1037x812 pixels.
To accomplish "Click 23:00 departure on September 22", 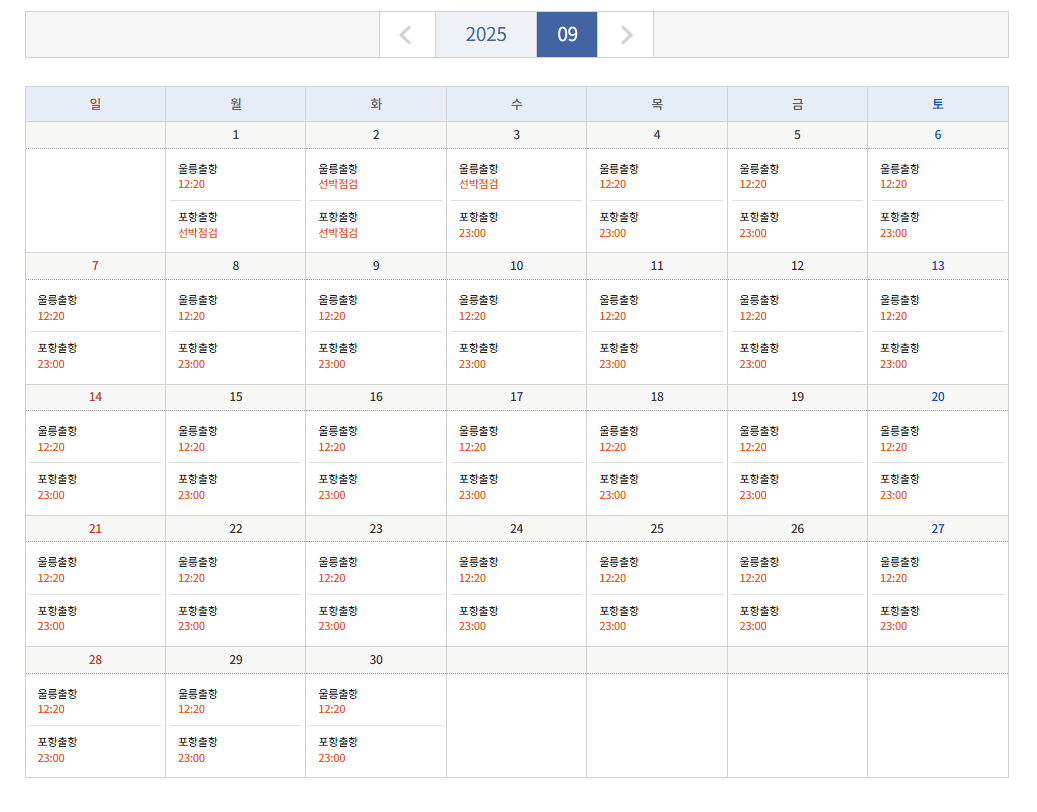I will [x=191, y=626].
